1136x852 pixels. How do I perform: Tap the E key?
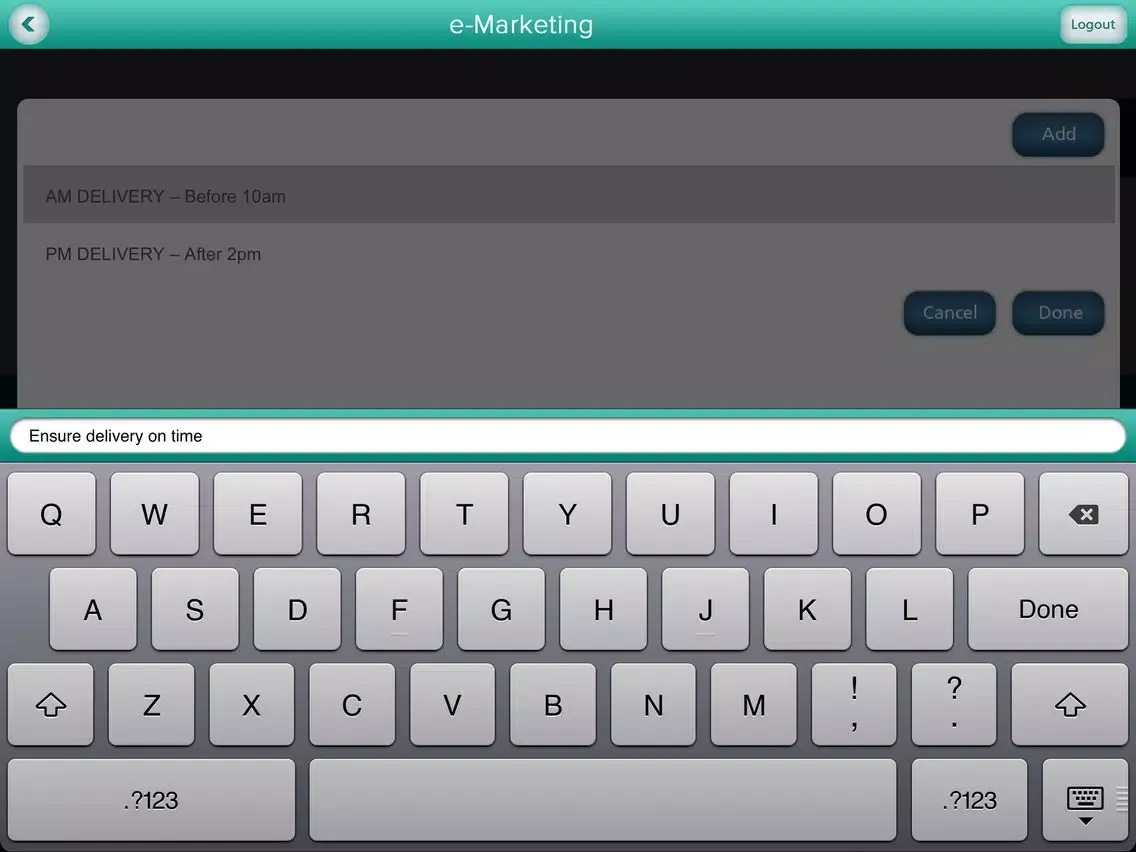[x=258, y=514]
